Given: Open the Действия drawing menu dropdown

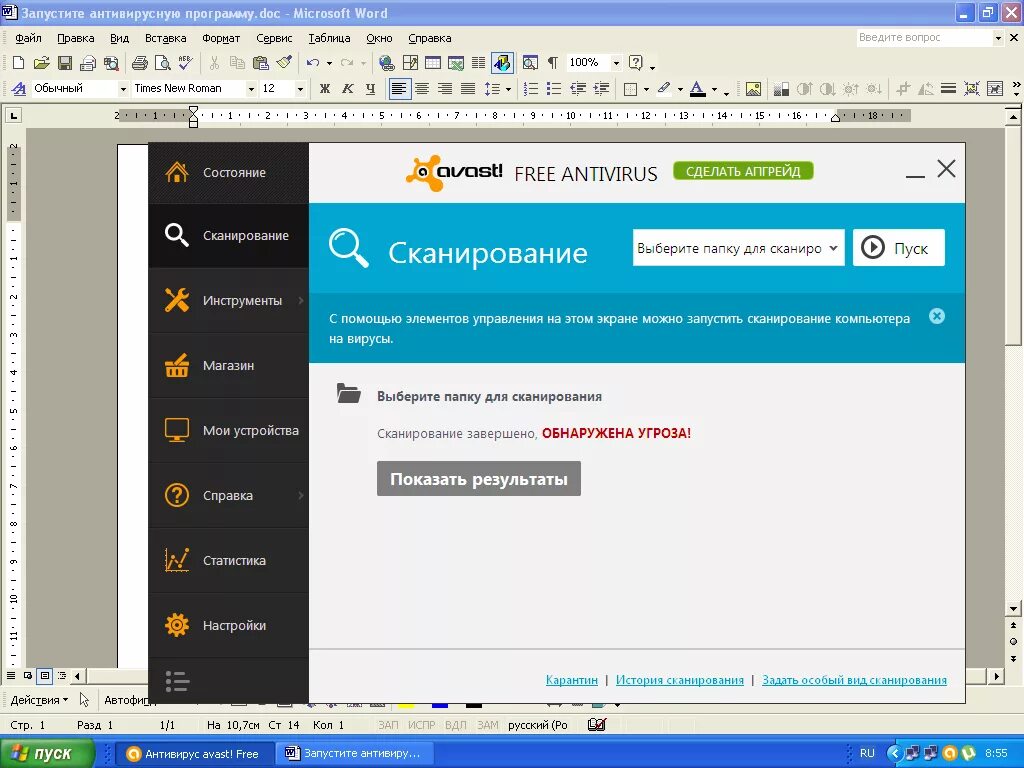Looking at the screenshot, I should (x=39, y=700).
